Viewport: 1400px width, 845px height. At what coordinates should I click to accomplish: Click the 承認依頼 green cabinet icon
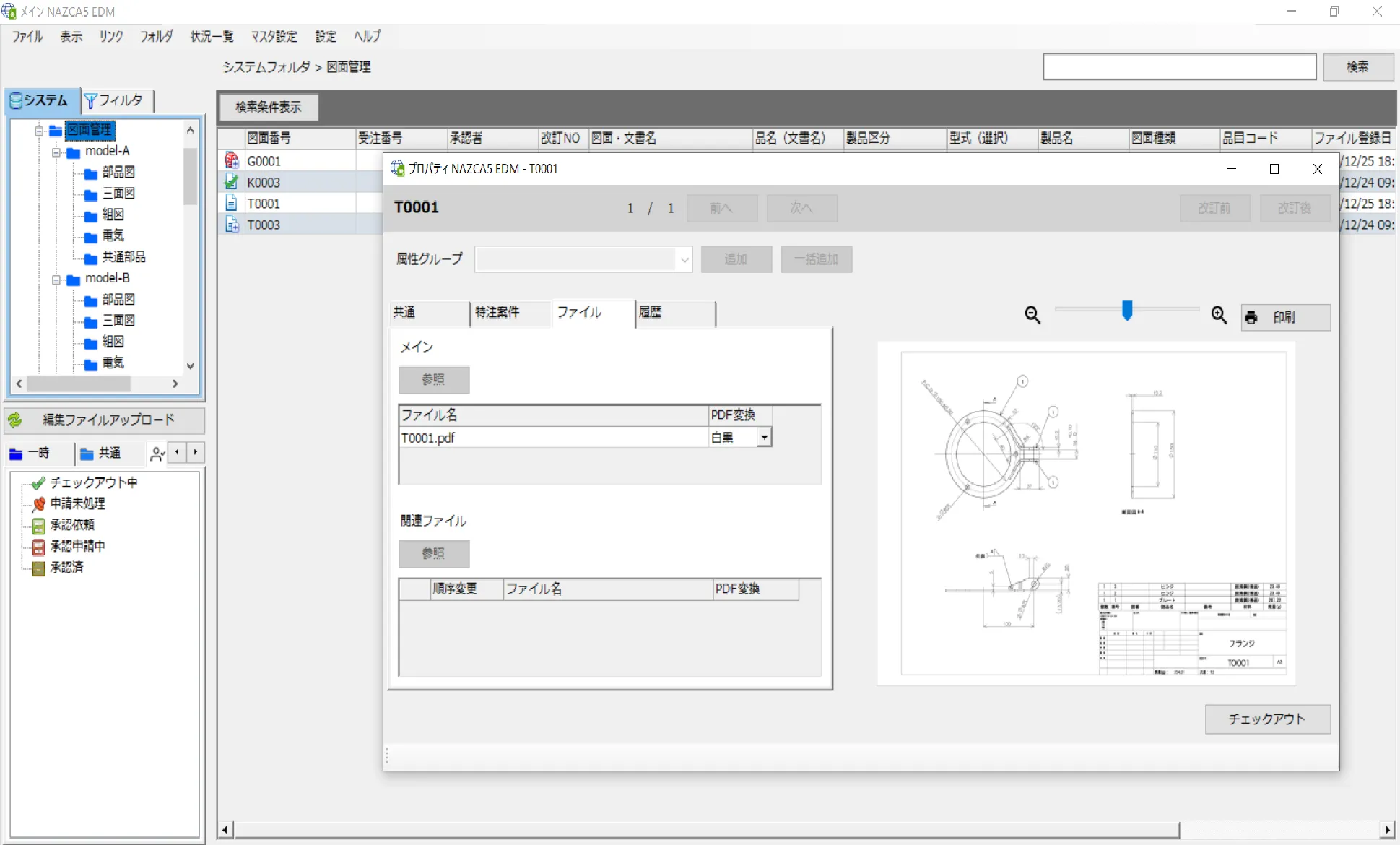point(38,525)
